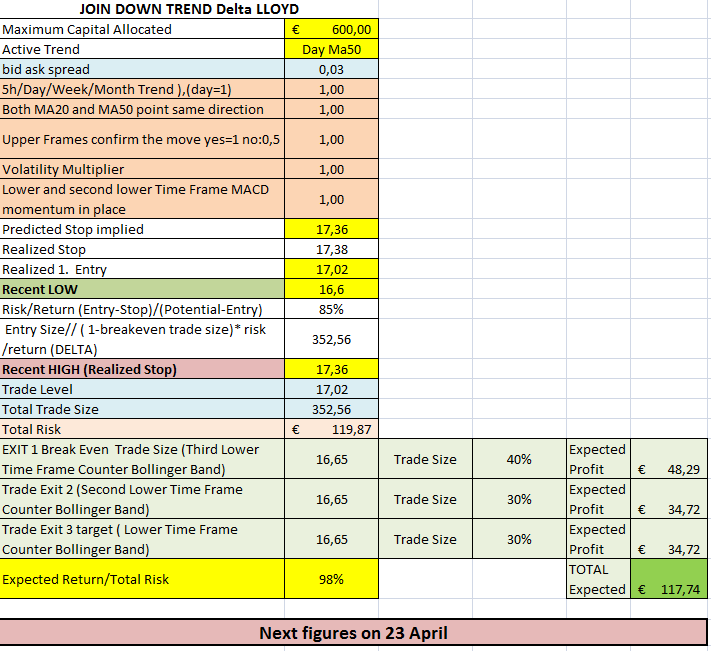This screenshot has width=711, height=651.
Task: Click the 17,02 Realized 1. Entry value
Action: coord(331,269)
